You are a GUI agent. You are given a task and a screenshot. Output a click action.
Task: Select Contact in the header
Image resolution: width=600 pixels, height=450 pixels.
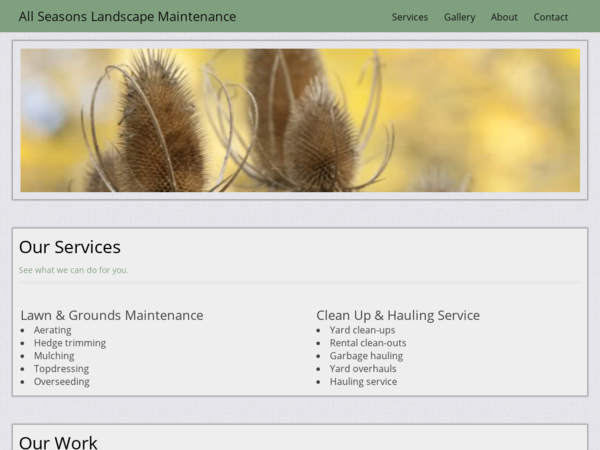click(x=551, y=17)
